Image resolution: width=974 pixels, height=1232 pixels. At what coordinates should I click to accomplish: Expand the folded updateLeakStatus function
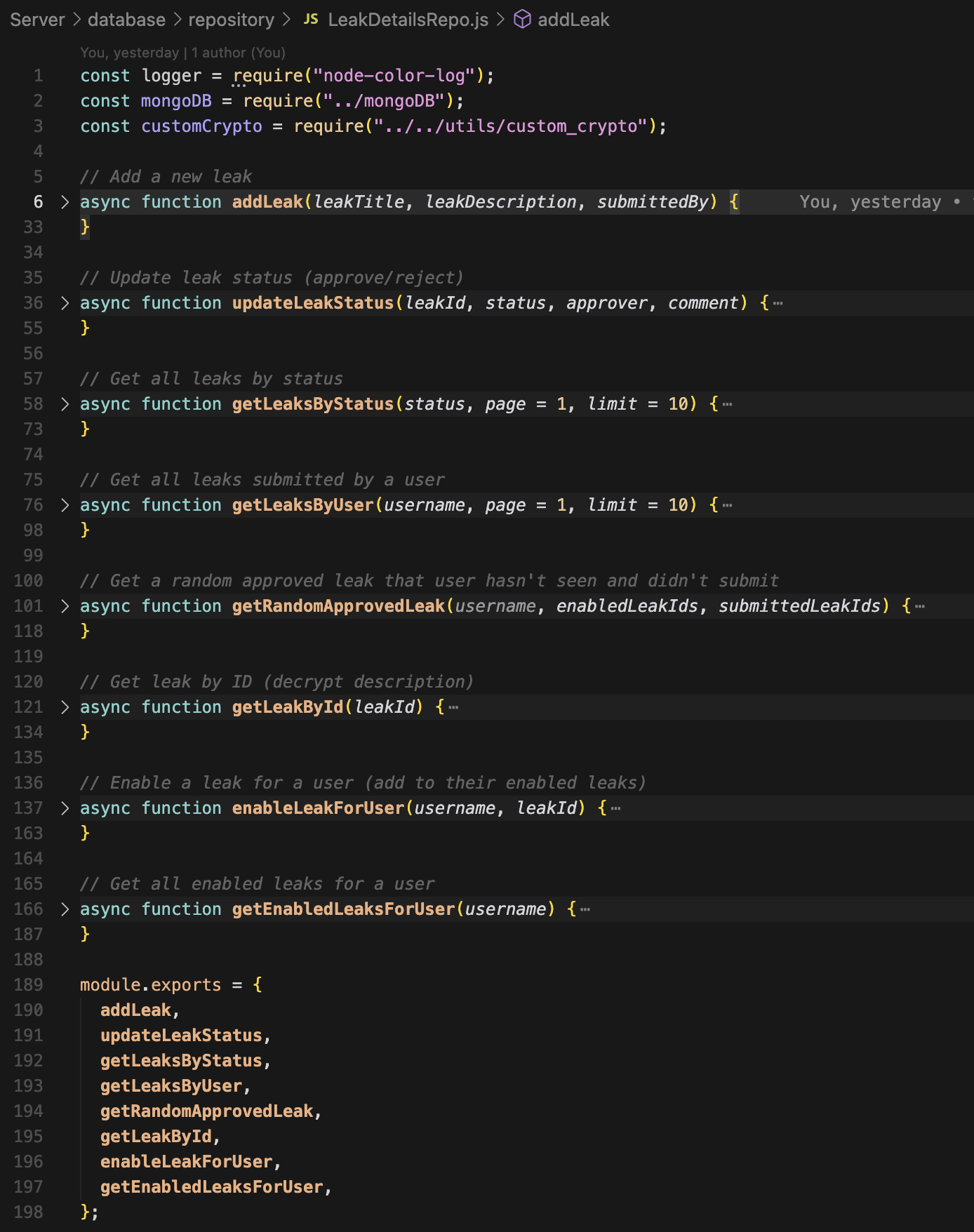[x=65, y=303]
